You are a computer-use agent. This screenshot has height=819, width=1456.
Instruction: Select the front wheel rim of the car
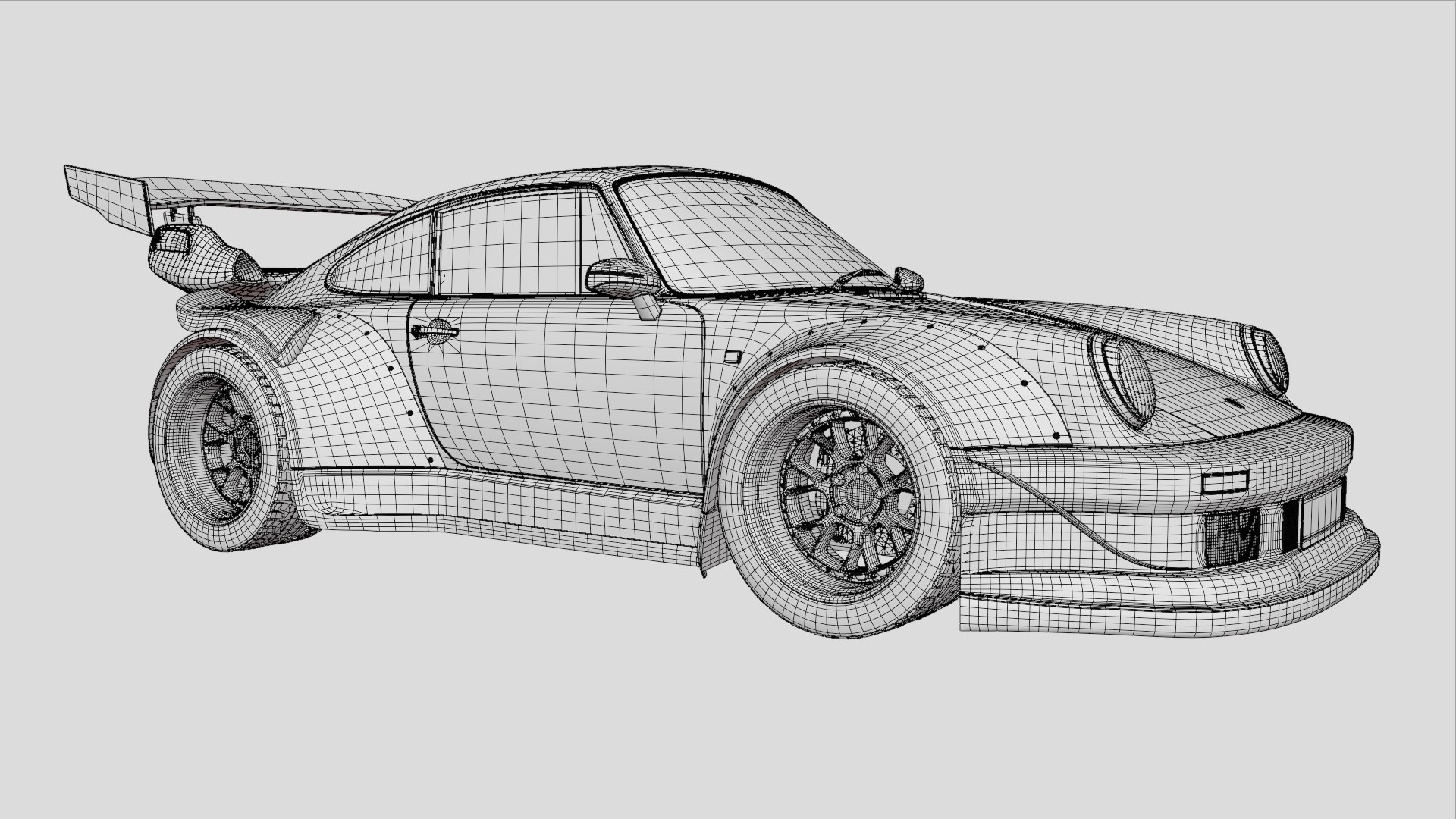click(849, 498)
